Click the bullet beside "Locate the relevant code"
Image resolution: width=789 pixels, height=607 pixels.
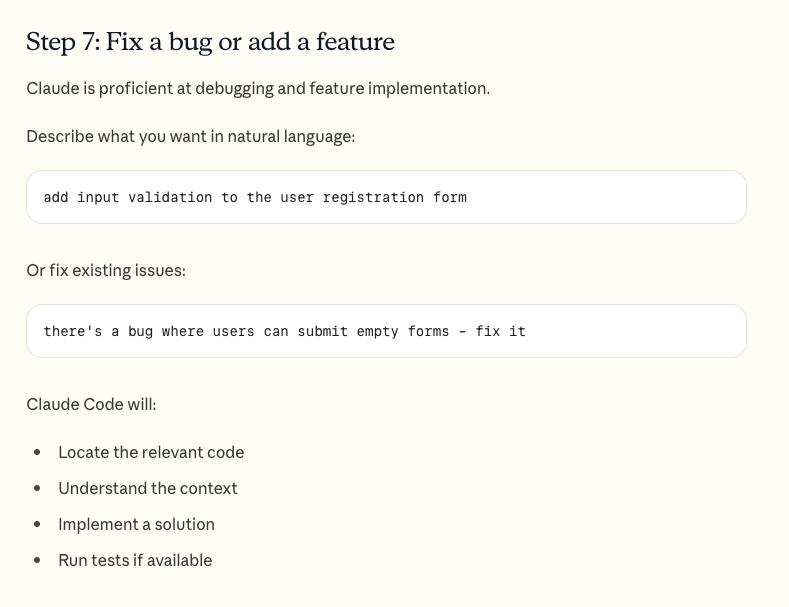click(x=37, y=452)
